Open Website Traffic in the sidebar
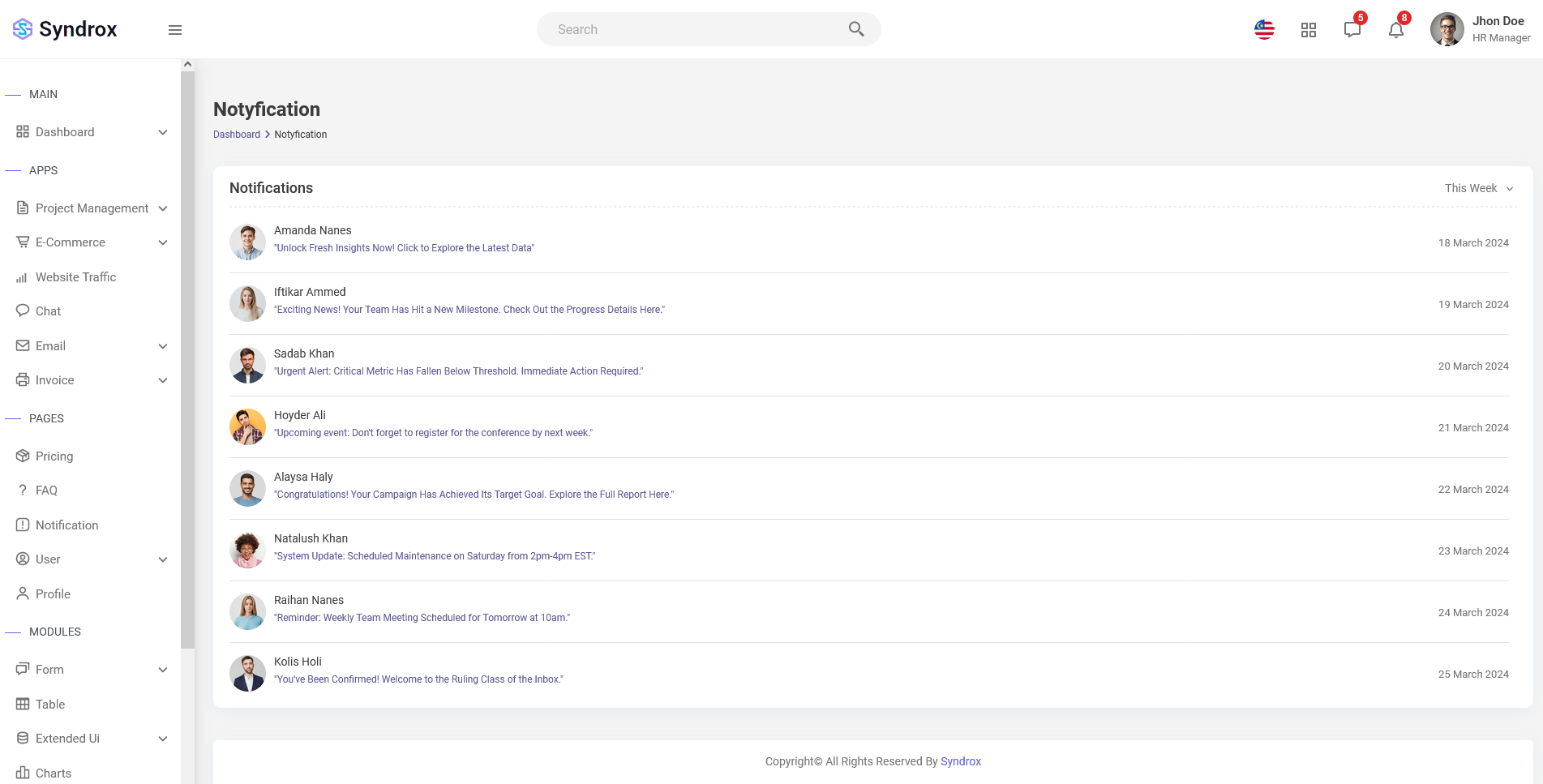This screenshot has height=784, width=1543. 75,277
